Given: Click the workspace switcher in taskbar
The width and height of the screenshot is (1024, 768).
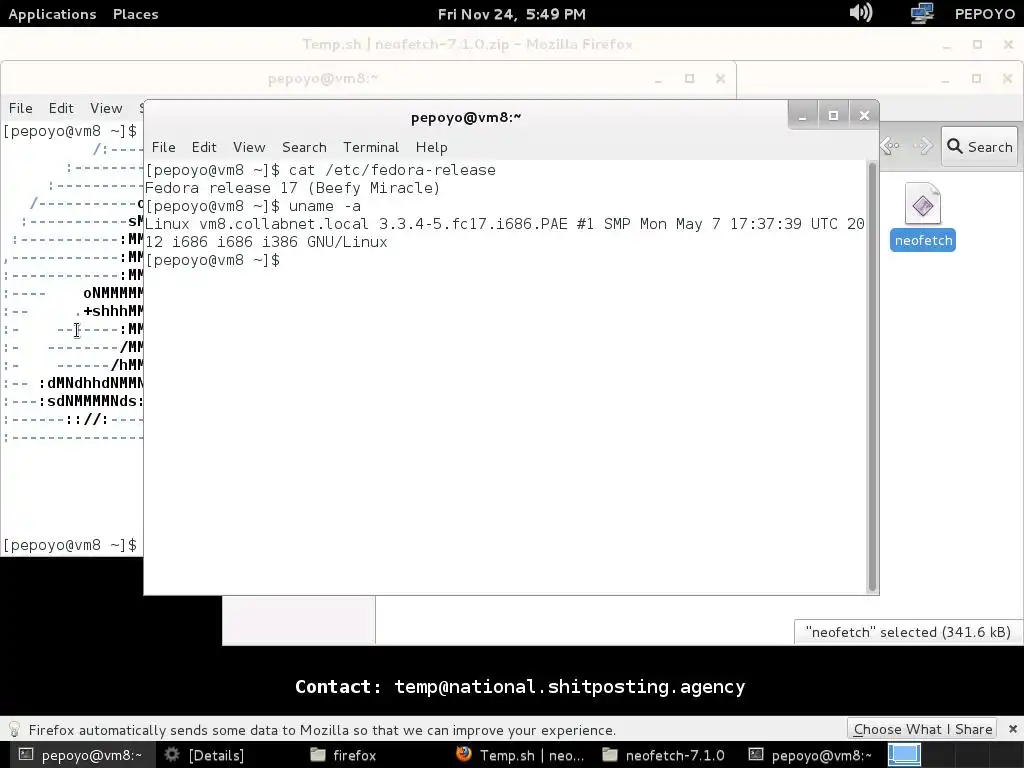Looking at the screenshot, I should click(904, 755).
